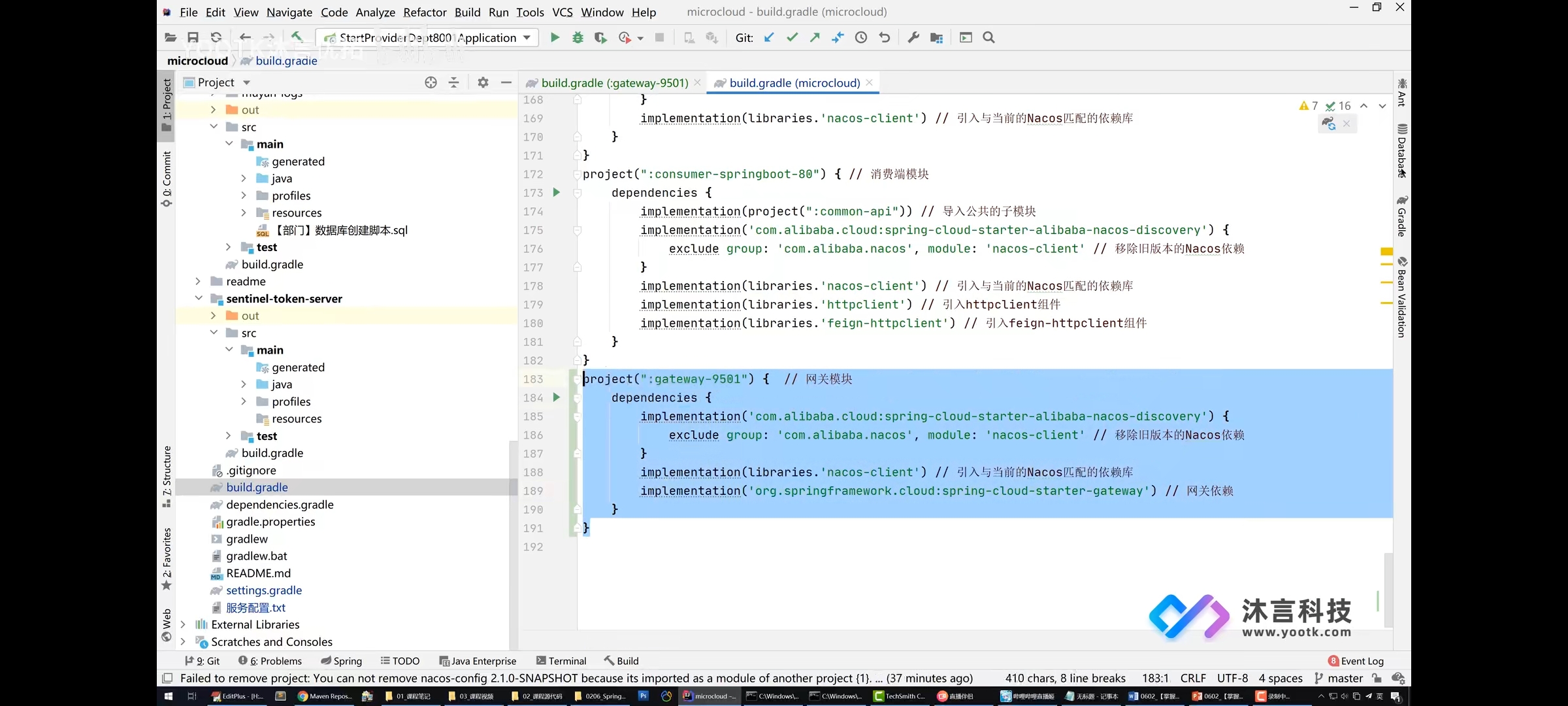
Task: Select README.md in the project tree
Action: pyautogui.click(x=258, y=573)
